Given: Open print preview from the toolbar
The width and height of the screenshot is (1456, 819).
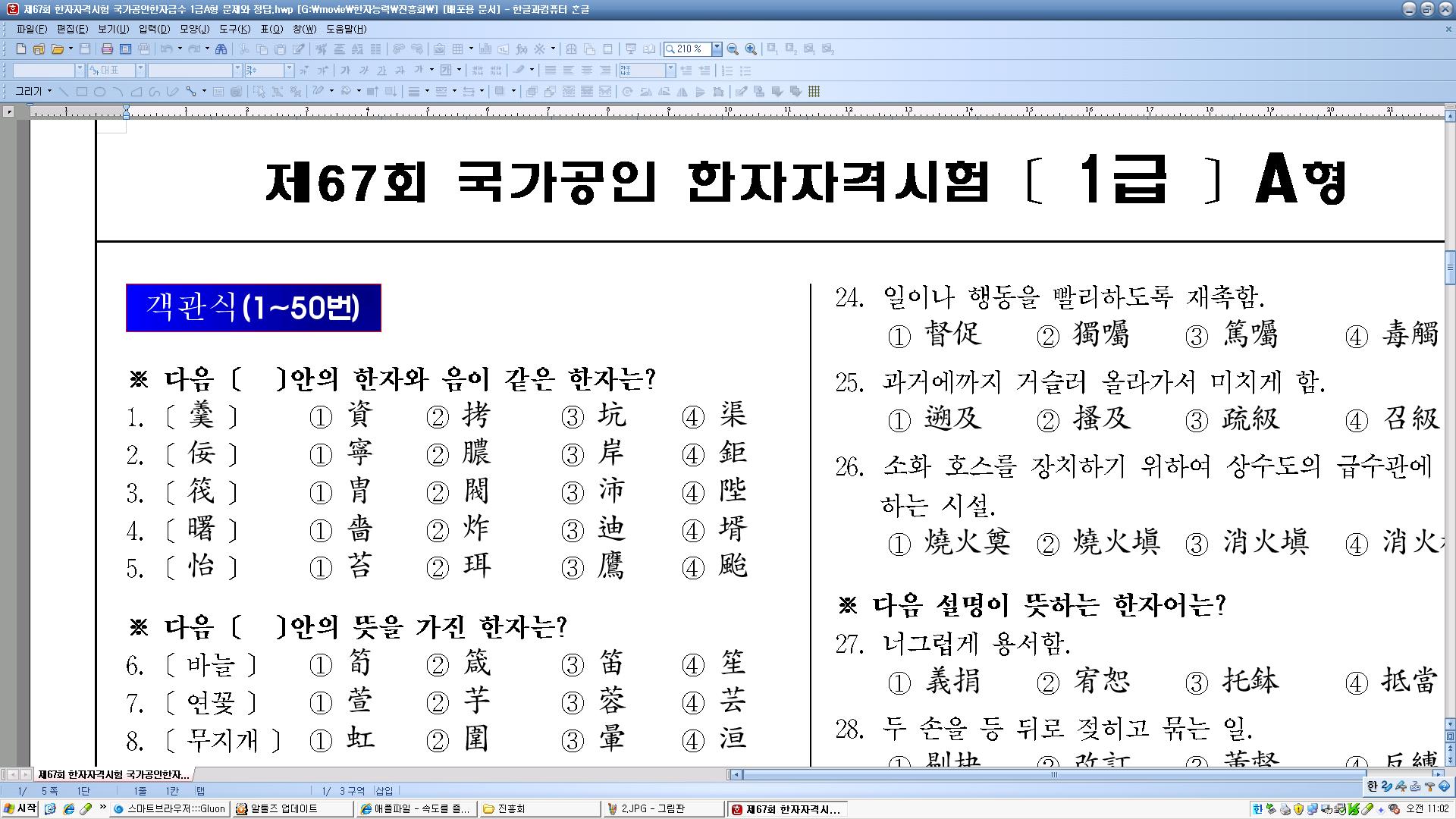Looking at the screenshot, I should coord(125,49).
